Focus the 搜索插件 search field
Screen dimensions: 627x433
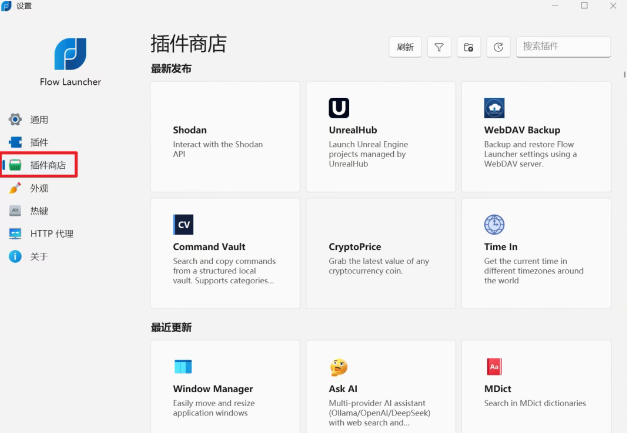click(563, 47)
